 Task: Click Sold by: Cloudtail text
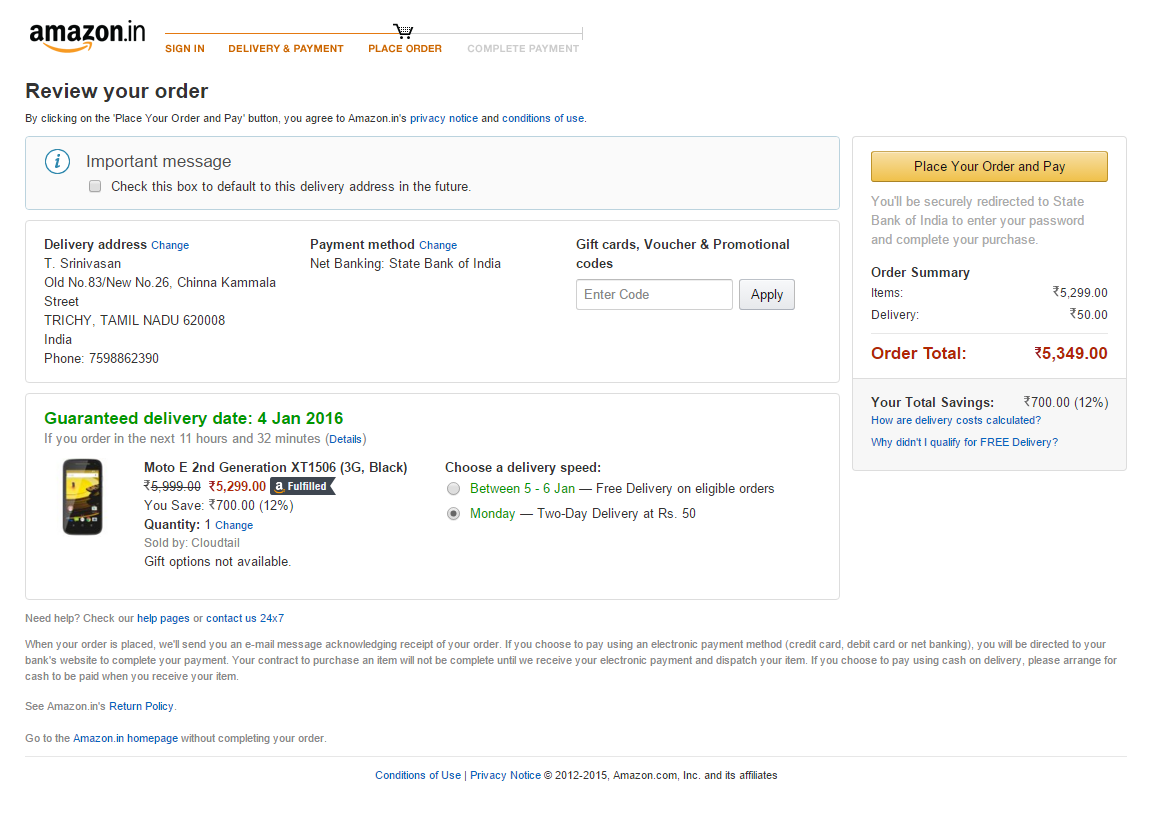[x=192, y=543]
